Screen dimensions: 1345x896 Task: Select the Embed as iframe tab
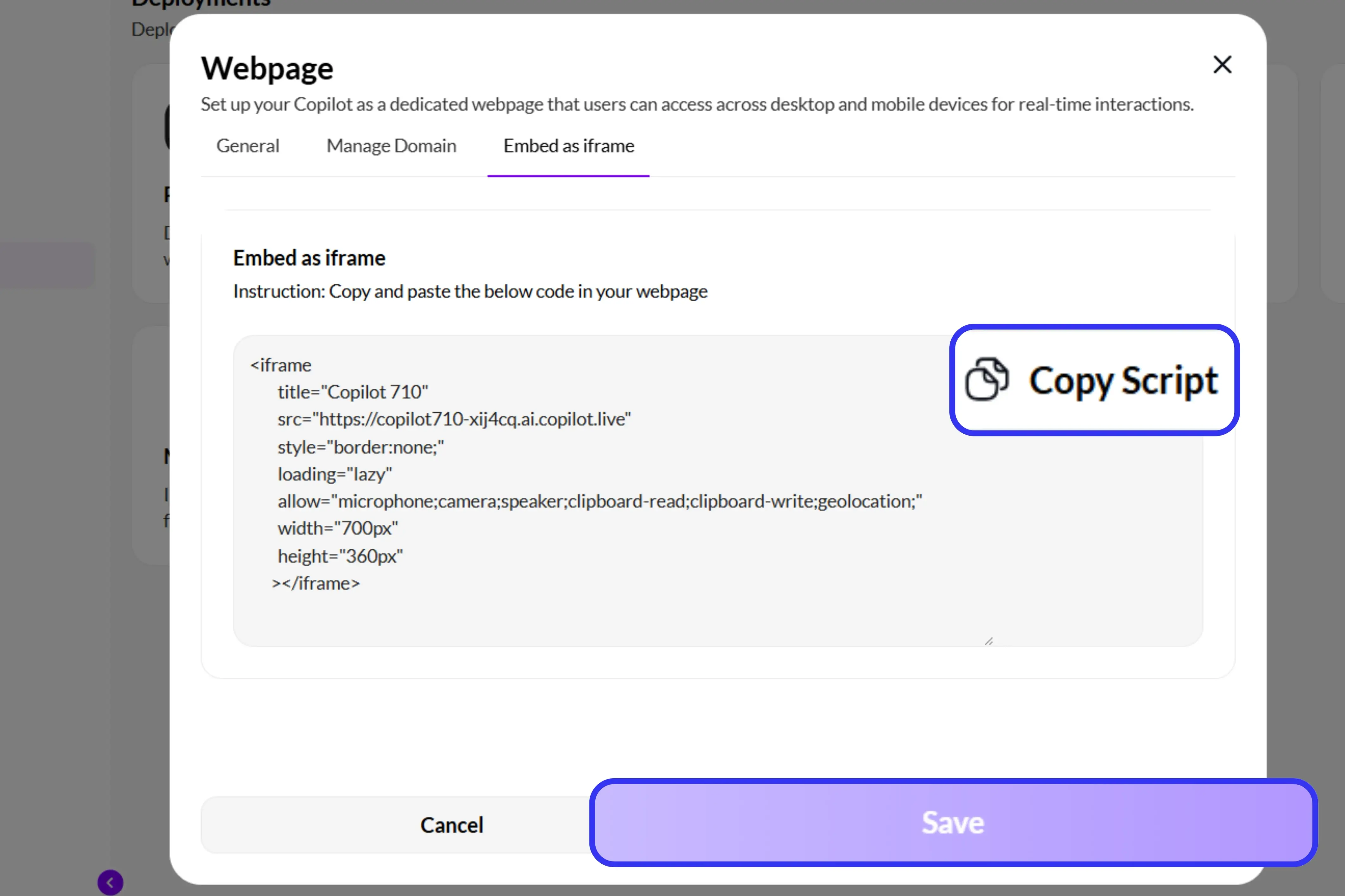click(x=568, y=146)
